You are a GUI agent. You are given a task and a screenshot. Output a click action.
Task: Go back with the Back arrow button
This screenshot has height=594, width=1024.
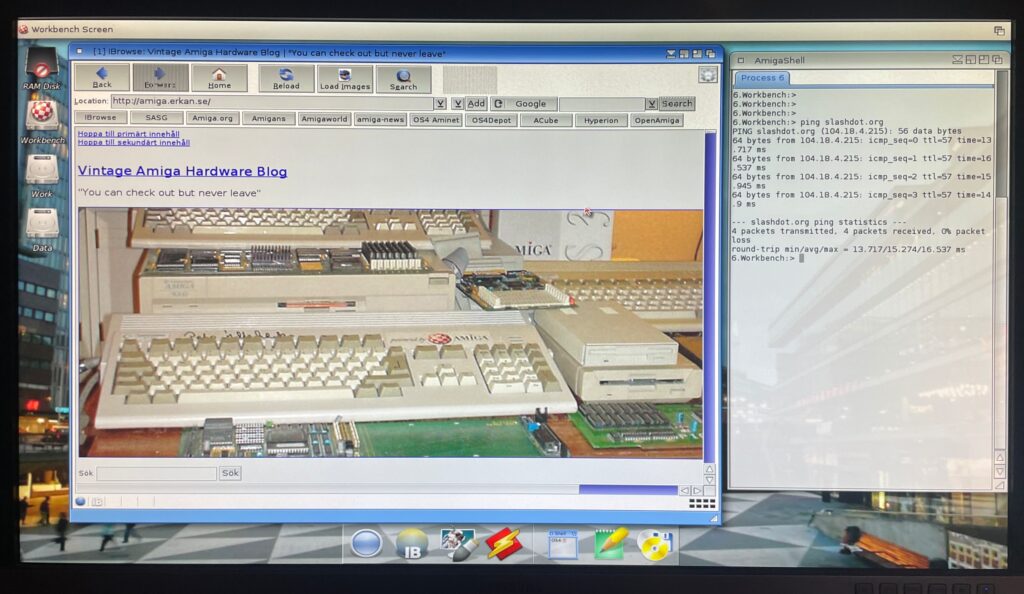(102, 78)
